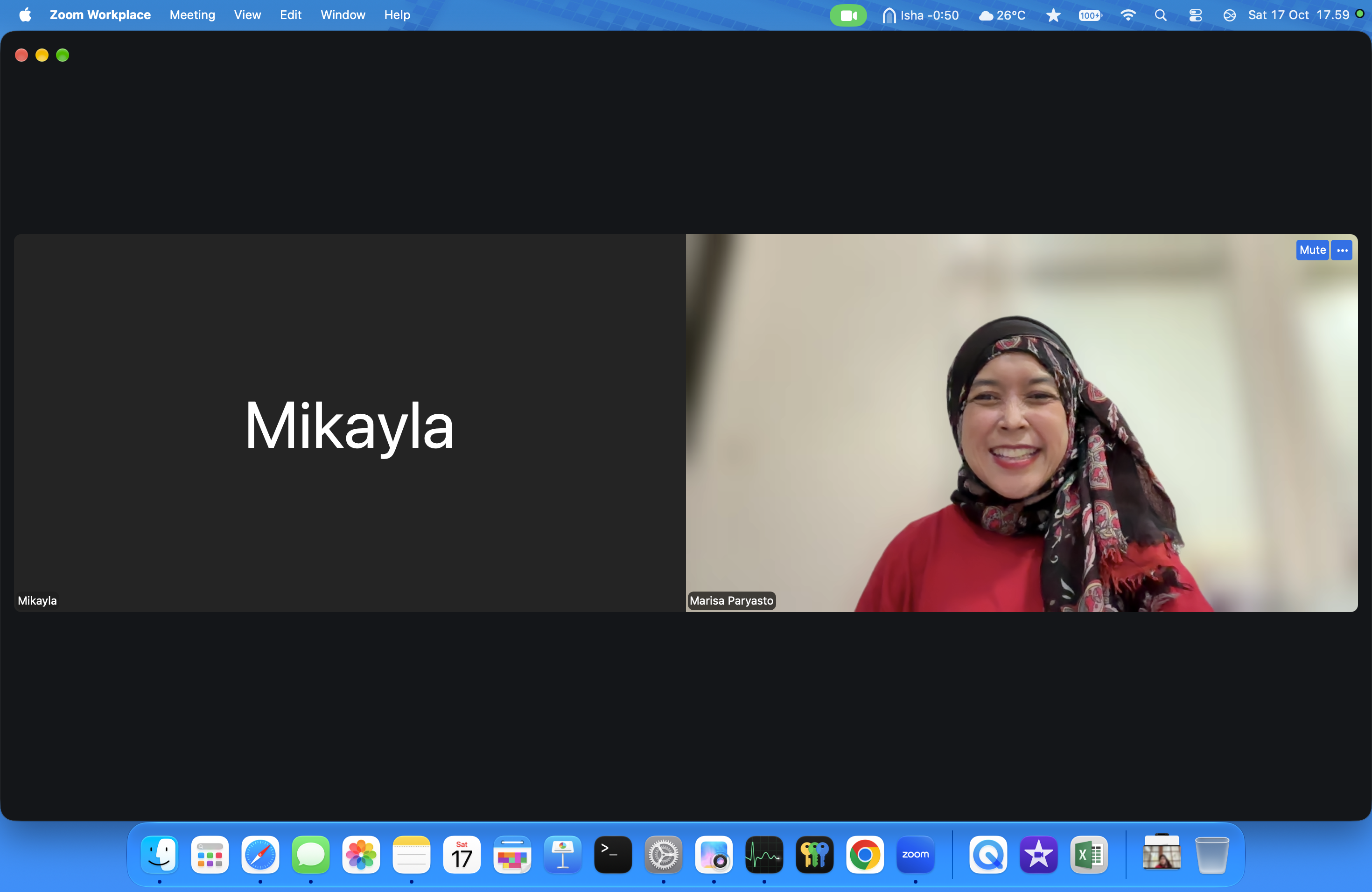This screenshot has height=892, width=1372.
Task: Open the 26°C weather status item
Action: [x=1002, y=15]
